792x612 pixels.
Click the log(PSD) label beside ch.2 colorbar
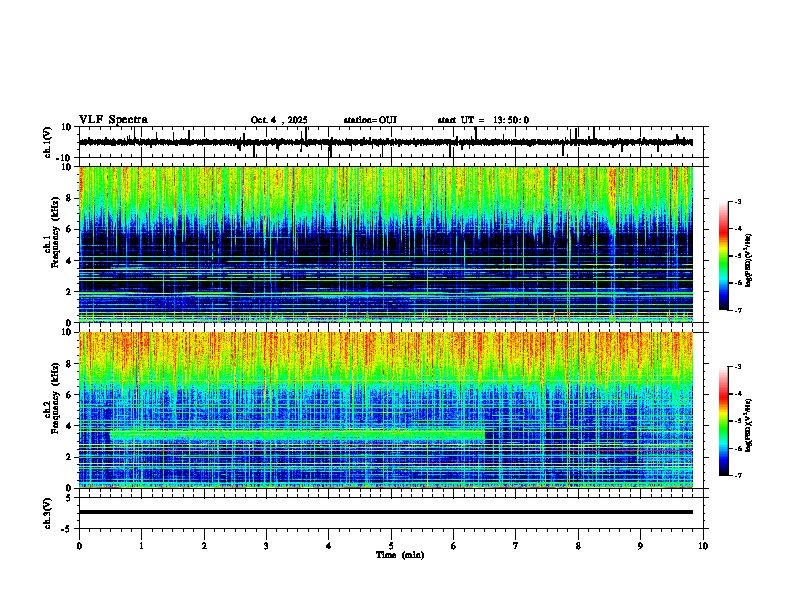(748, 425)
